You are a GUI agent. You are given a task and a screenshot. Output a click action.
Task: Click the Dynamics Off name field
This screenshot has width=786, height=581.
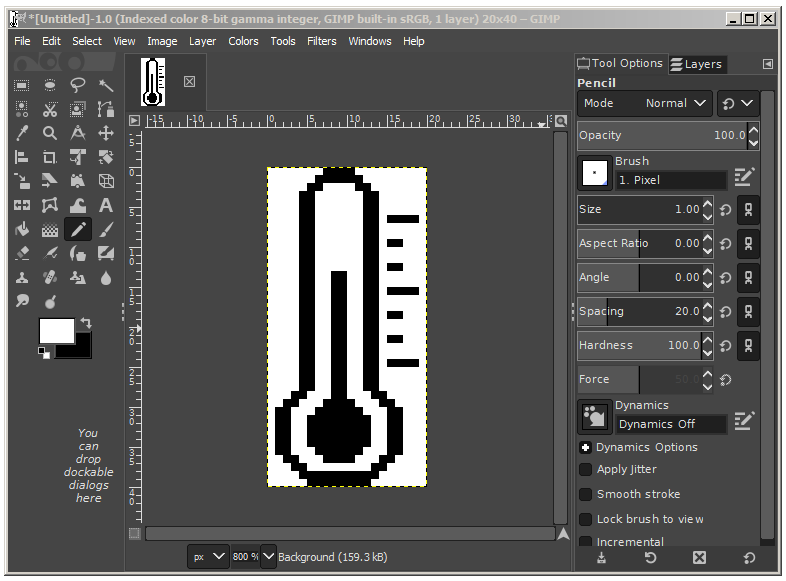point(670,424)
